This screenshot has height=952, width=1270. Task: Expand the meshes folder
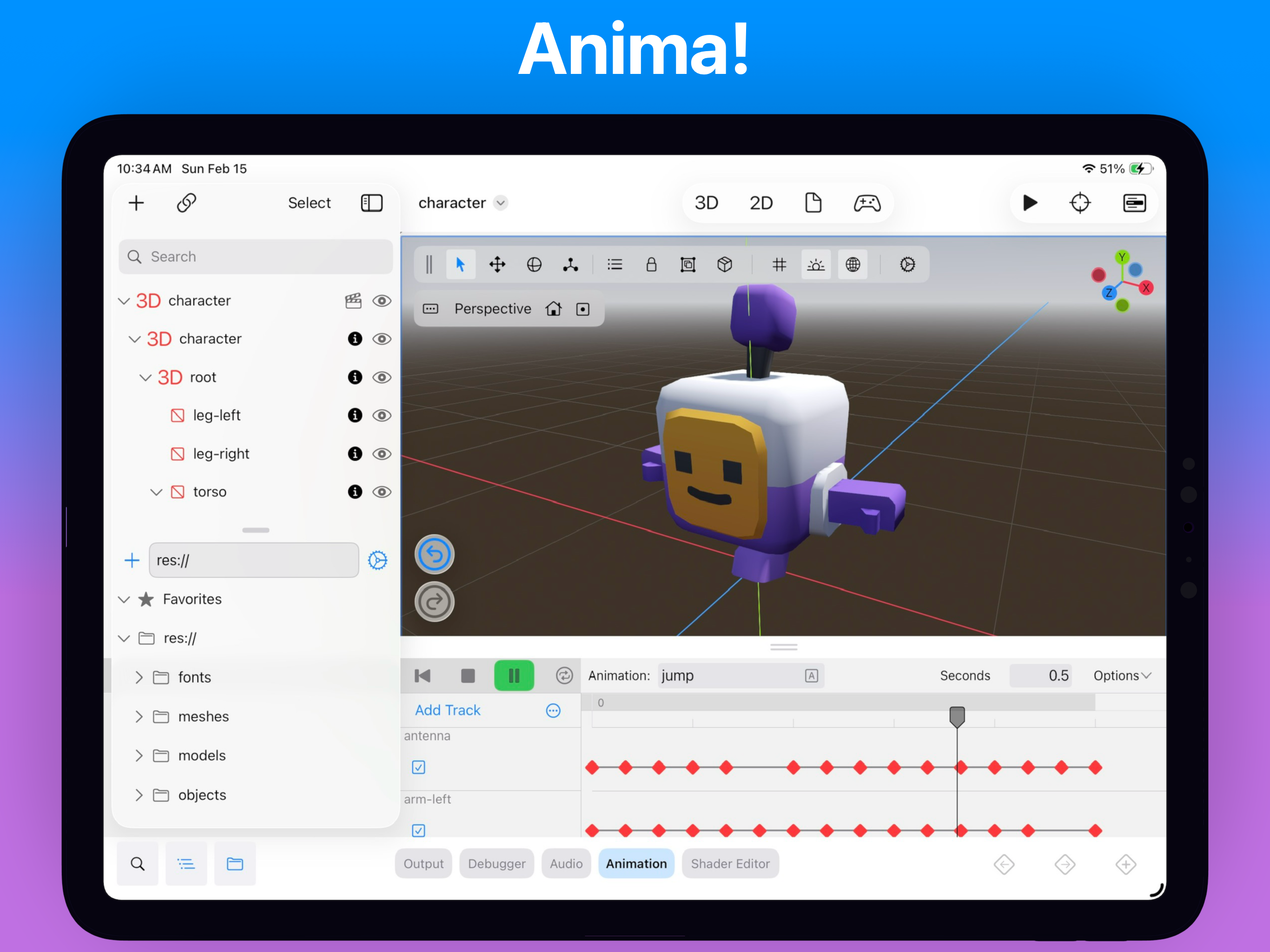click(x=139, y=717)
